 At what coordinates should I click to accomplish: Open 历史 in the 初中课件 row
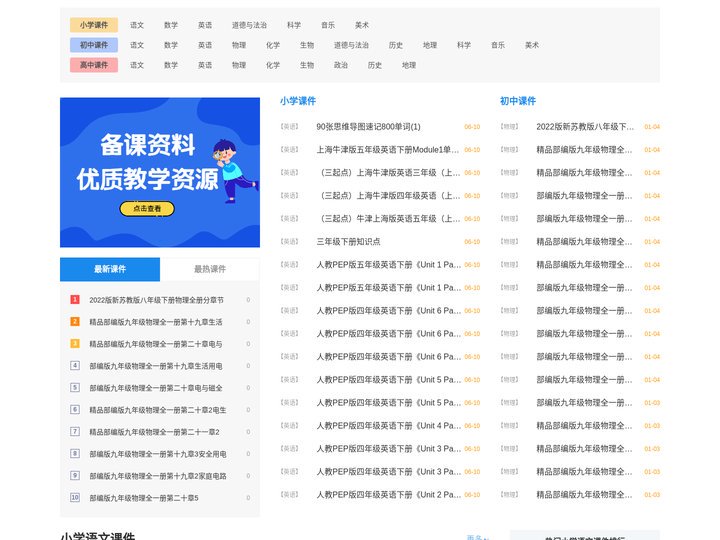pos(396,45)
